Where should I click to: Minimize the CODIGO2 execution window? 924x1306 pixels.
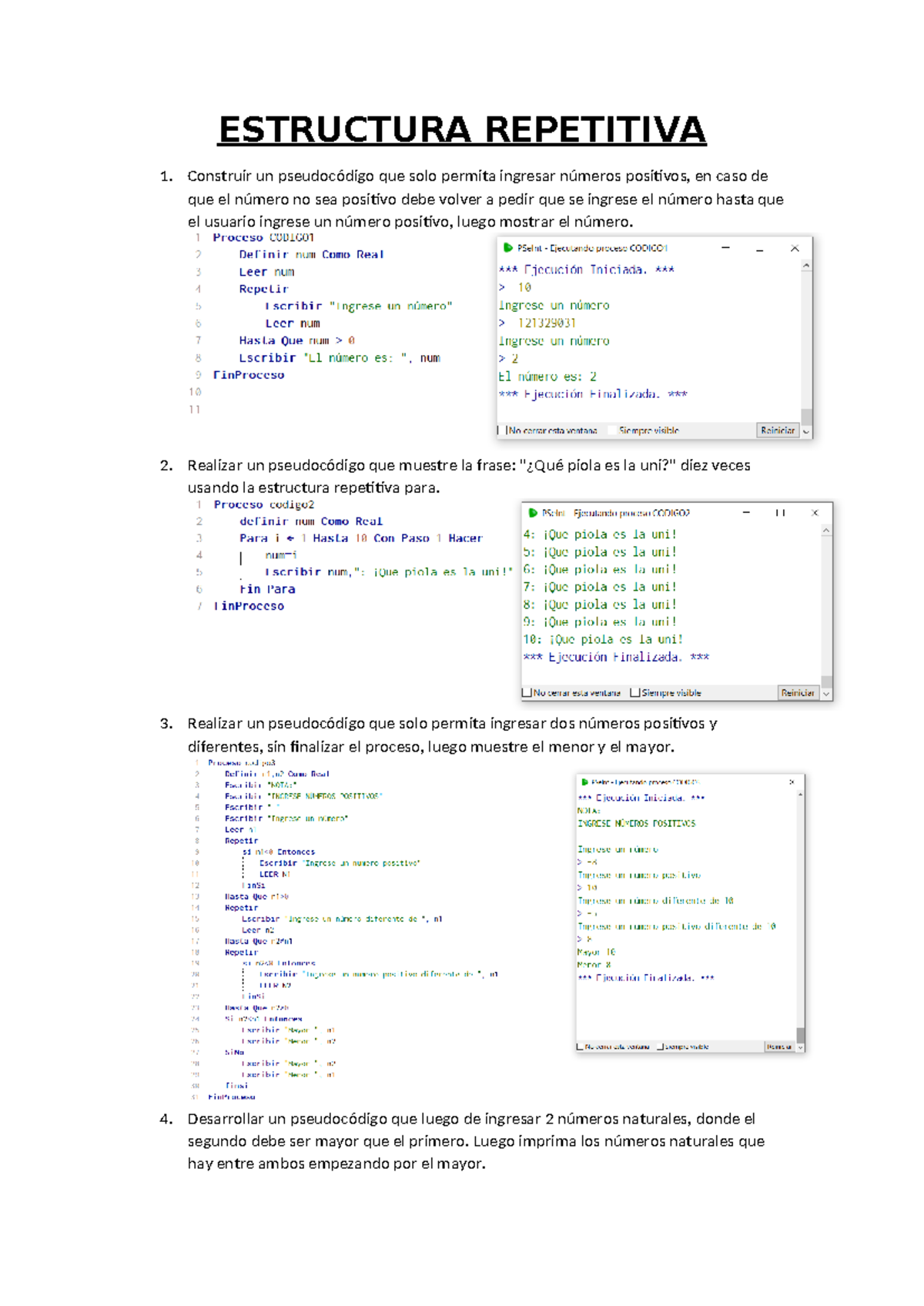(x=745, y=513)
